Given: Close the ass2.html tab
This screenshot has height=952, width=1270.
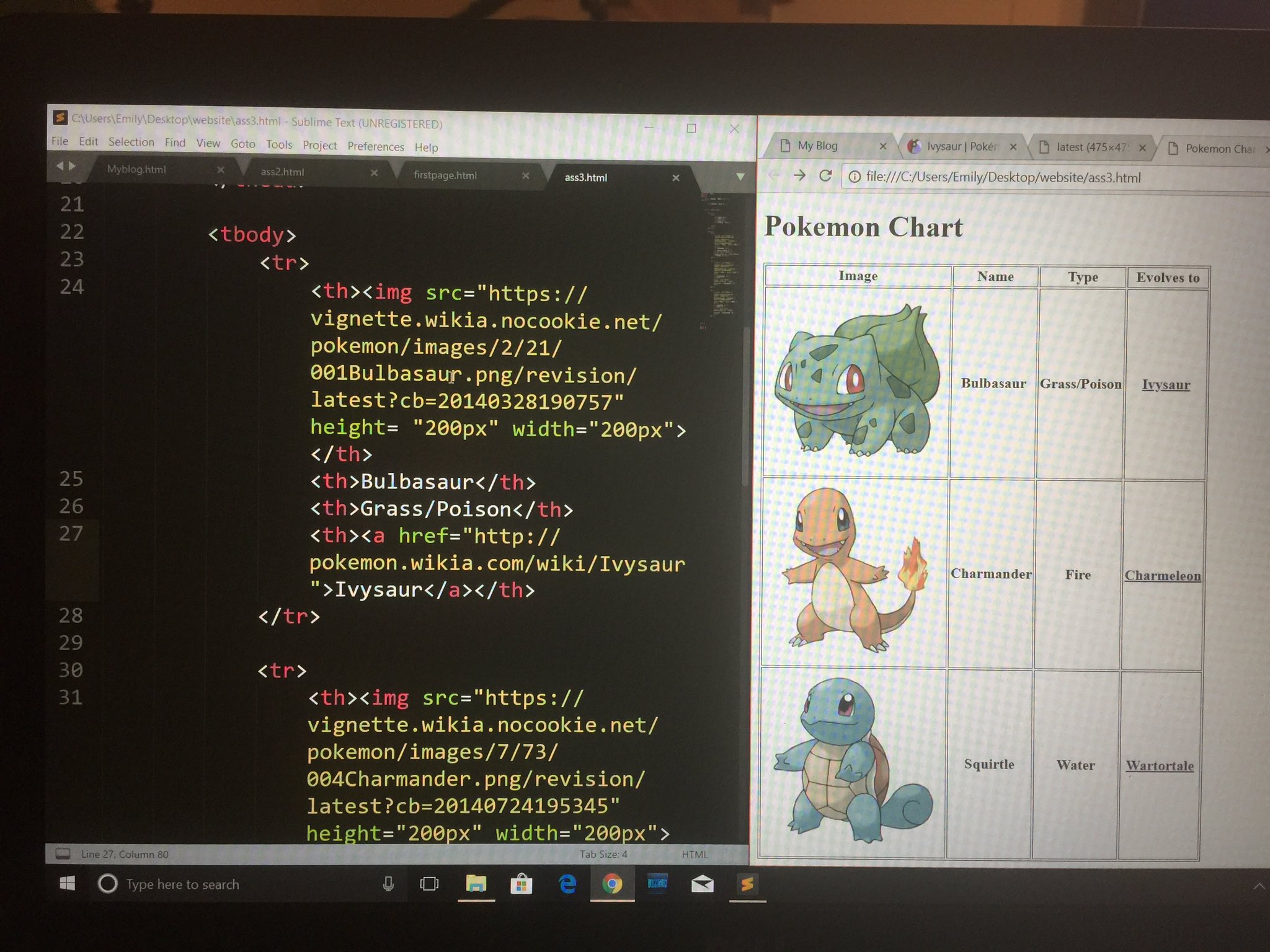Looking at the screenshot, I should (374, 173).
